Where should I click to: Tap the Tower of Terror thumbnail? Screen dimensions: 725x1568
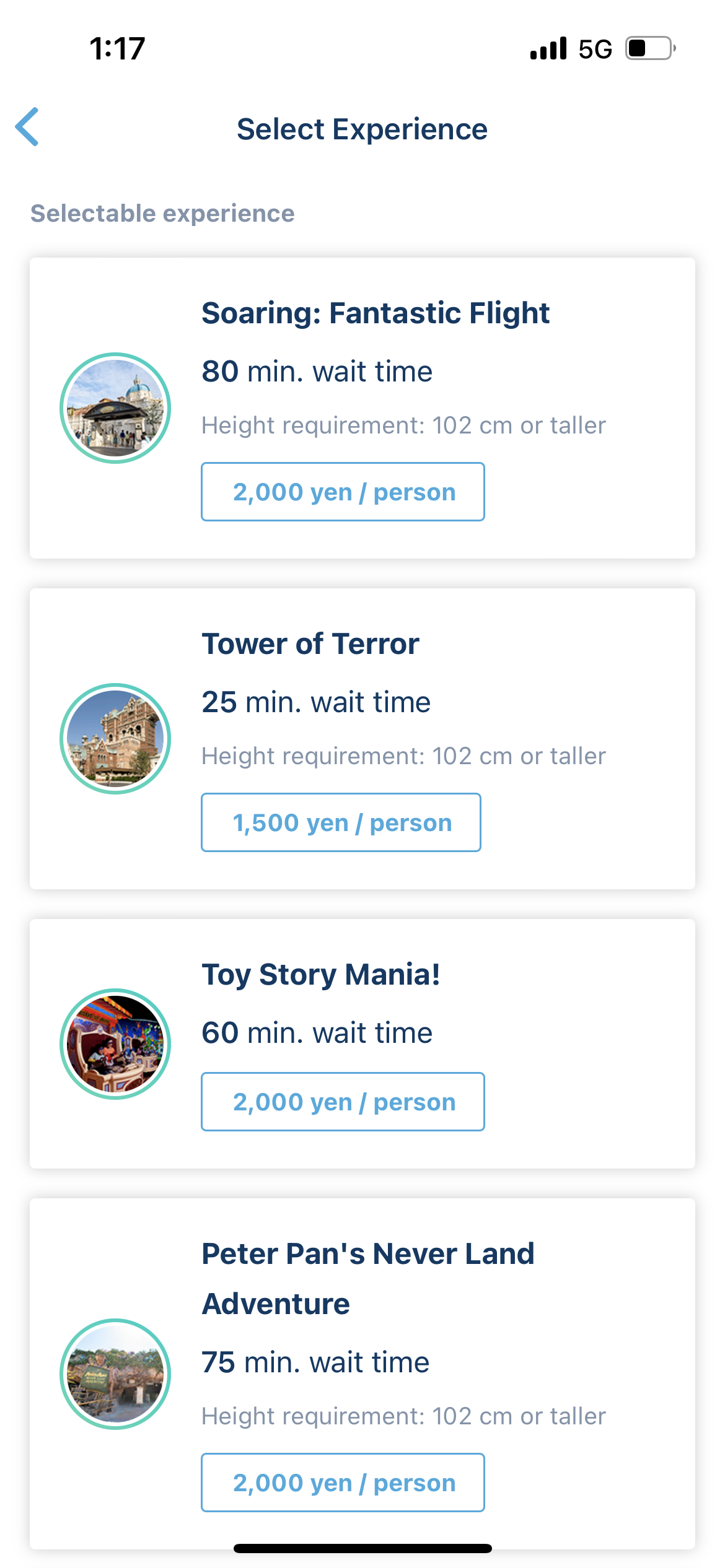click(x=115, y=739)
